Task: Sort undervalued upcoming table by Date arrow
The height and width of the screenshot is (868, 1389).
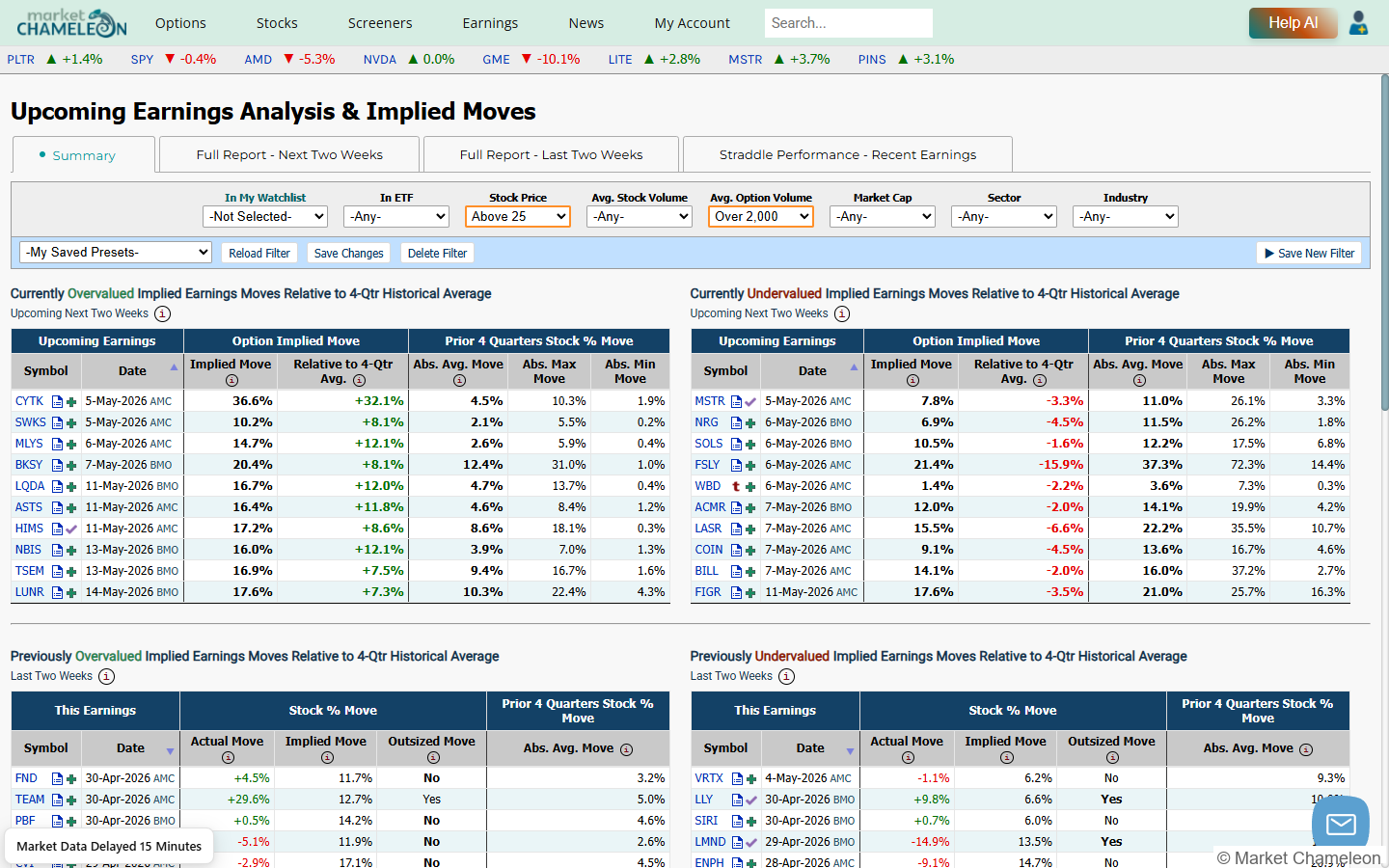Action: 855,367
